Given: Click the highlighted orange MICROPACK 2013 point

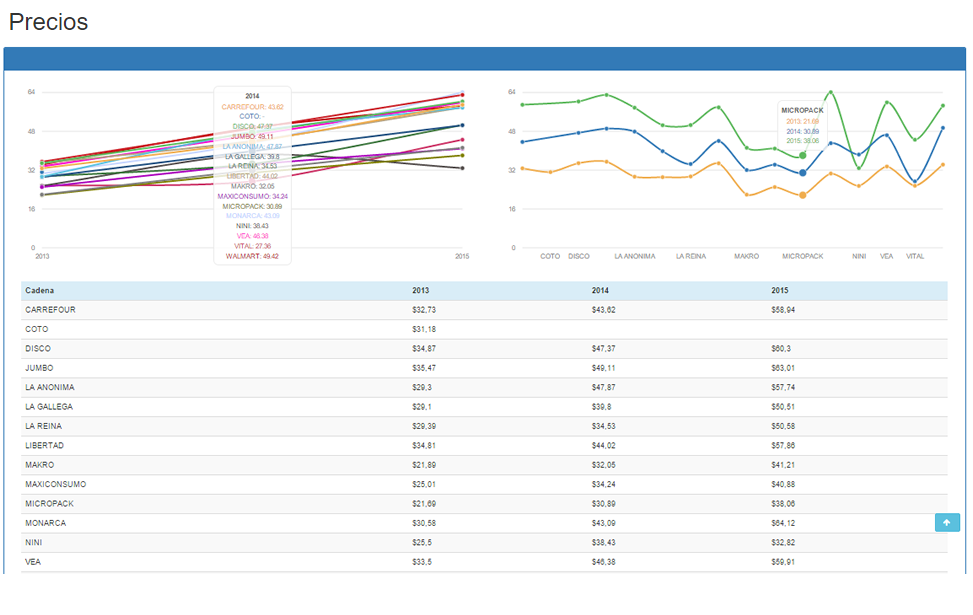Looking at the screenshot, I should [x=802, y=195].
